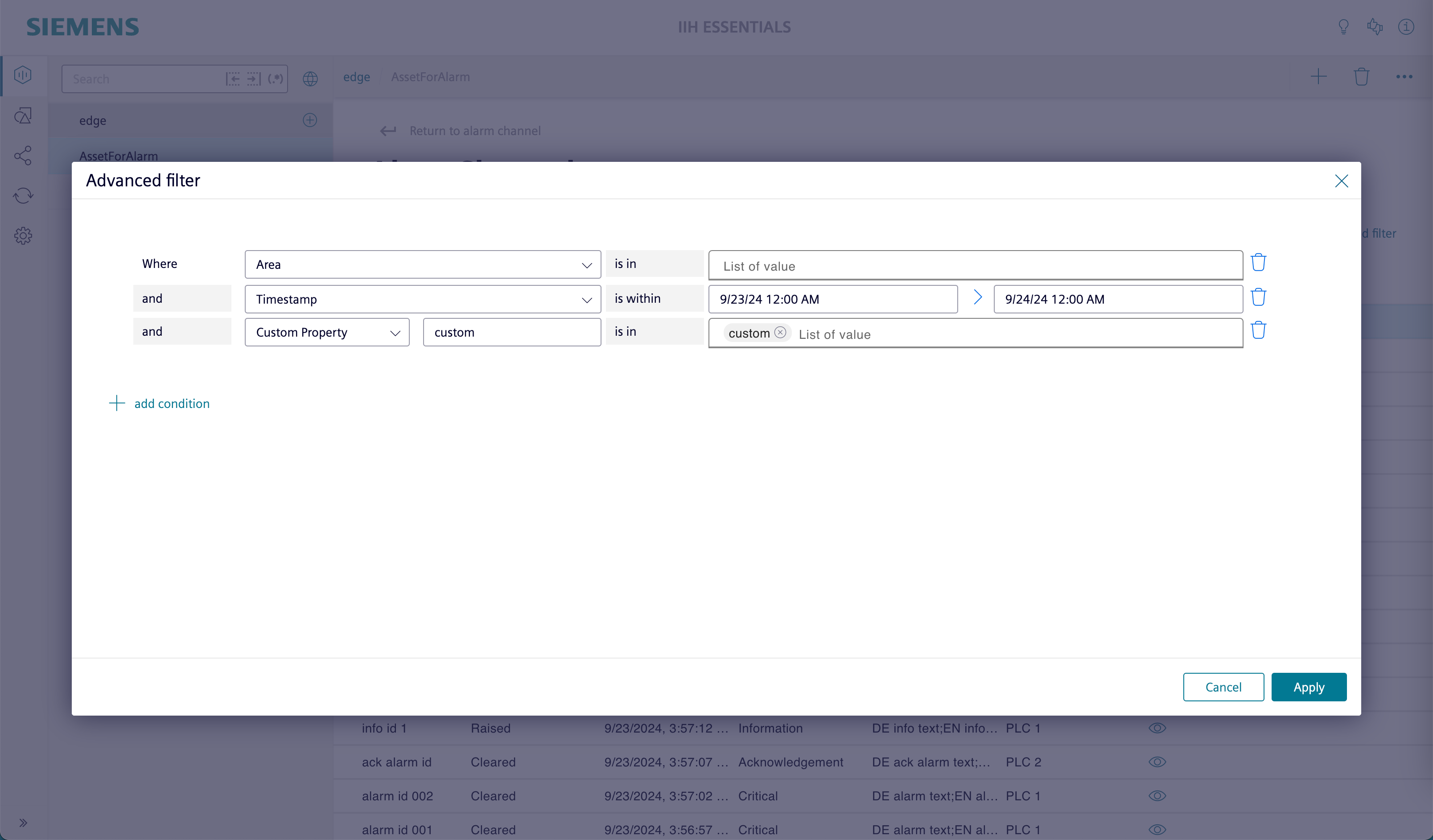Click Return to alarm channel link
Screen dimensions: 1433x840
(475, 131)
